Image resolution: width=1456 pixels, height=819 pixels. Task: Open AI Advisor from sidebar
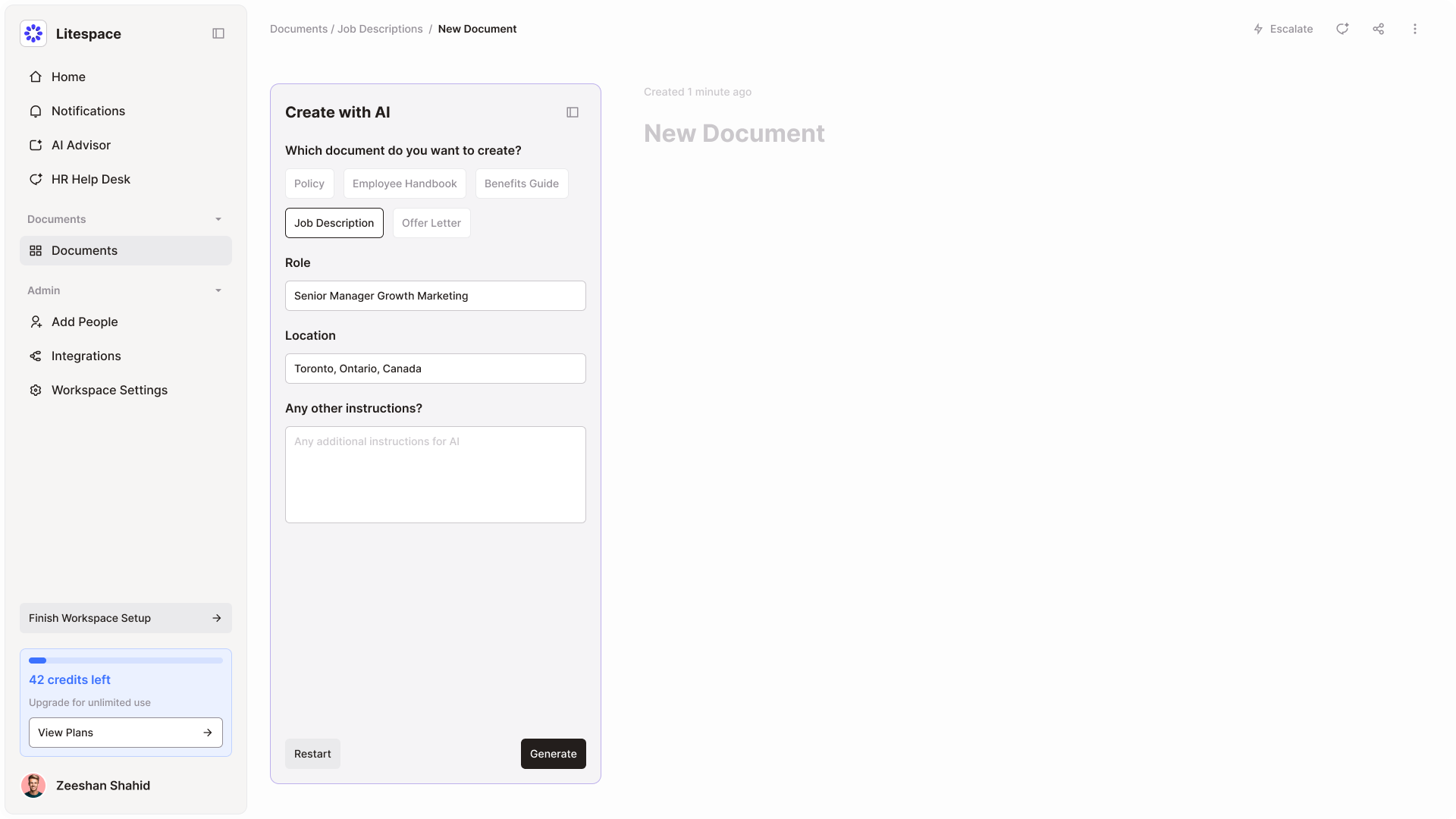80,145
